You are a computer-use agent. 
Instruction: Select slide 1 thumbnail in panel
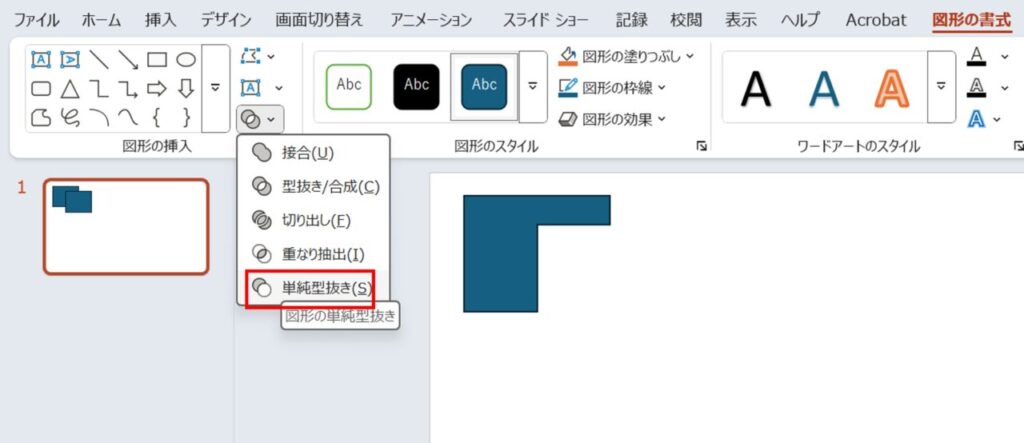coord(126,227)
